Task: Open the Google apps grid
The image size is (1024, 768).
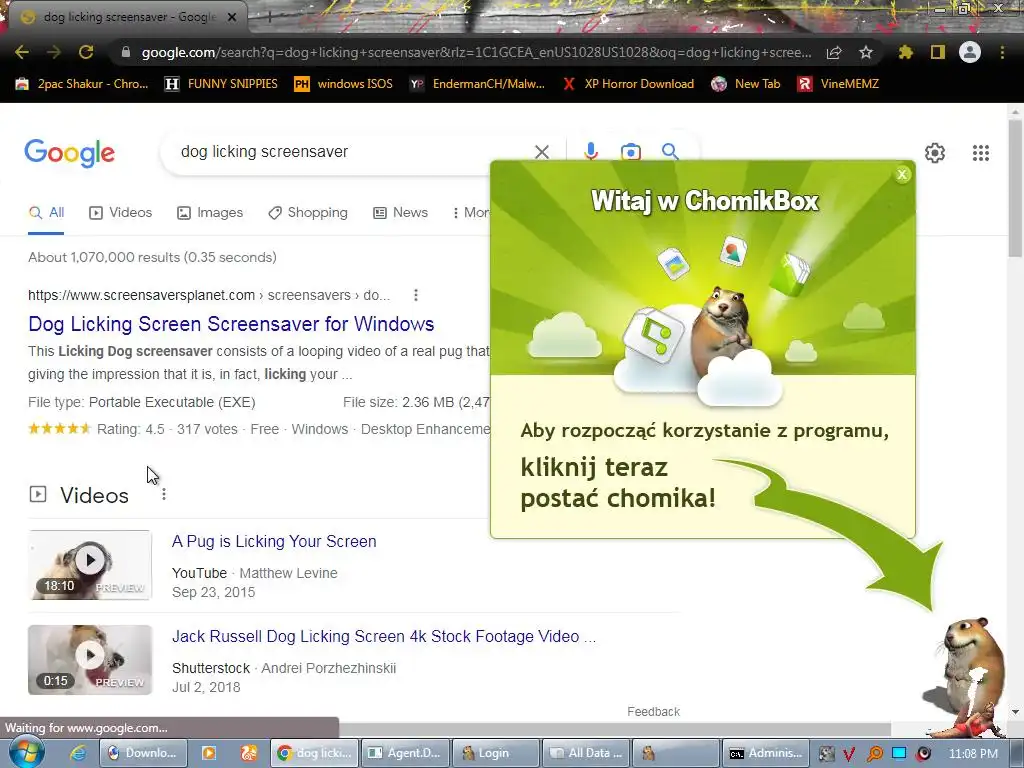Action: pos(980,153)
